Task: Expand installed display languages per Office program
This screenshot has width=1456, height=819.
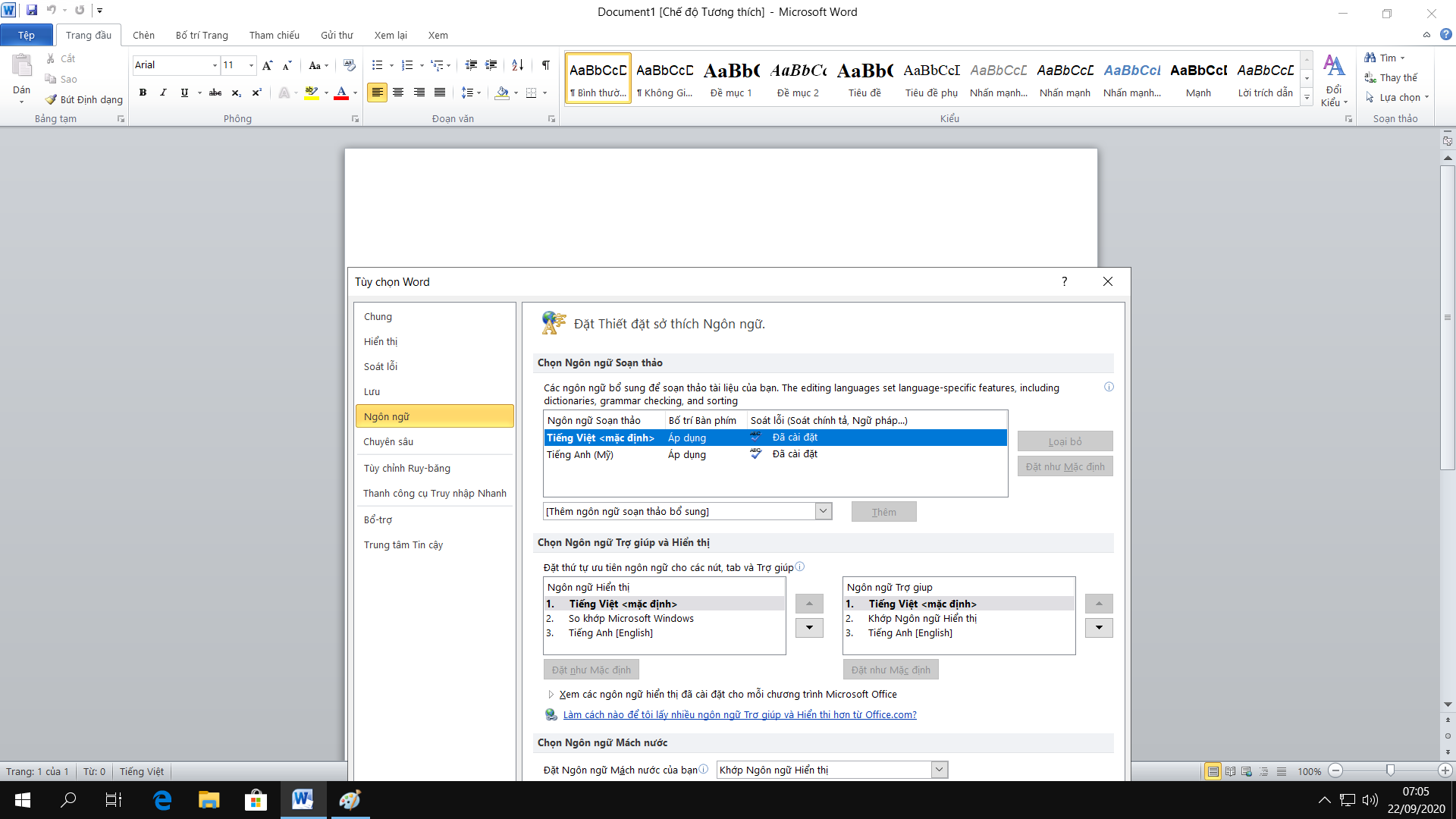Action: 551,695
